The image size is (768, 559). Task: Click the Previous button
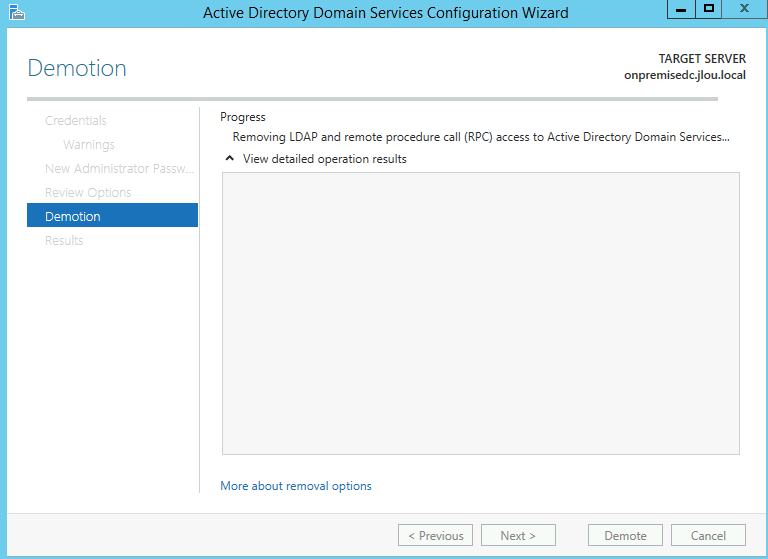(x=435, y=535)
